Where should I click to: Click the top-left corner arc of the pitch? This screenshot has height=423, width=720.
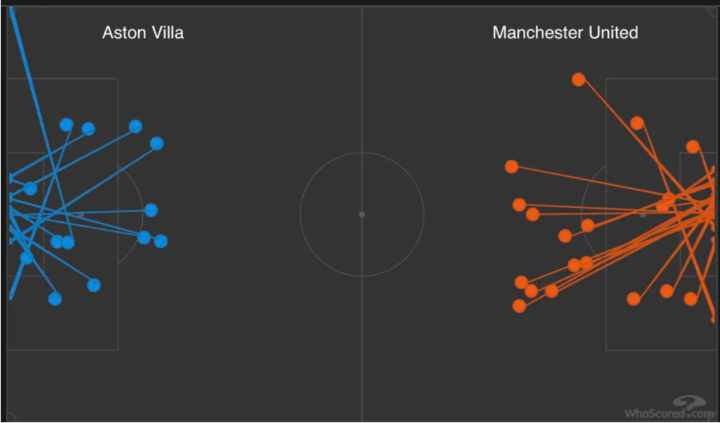click(10, 14)
